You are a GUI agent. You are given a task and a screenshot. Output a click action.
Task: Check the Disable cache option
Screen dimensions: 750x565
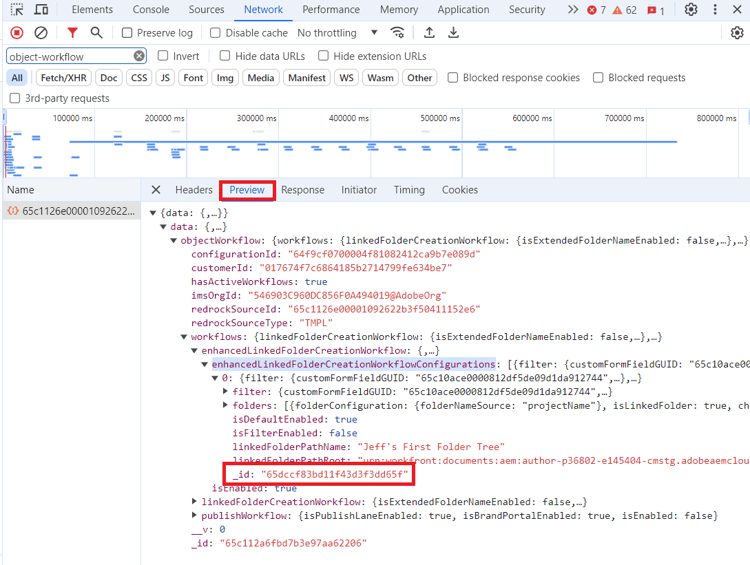click(x=215, y=33)
